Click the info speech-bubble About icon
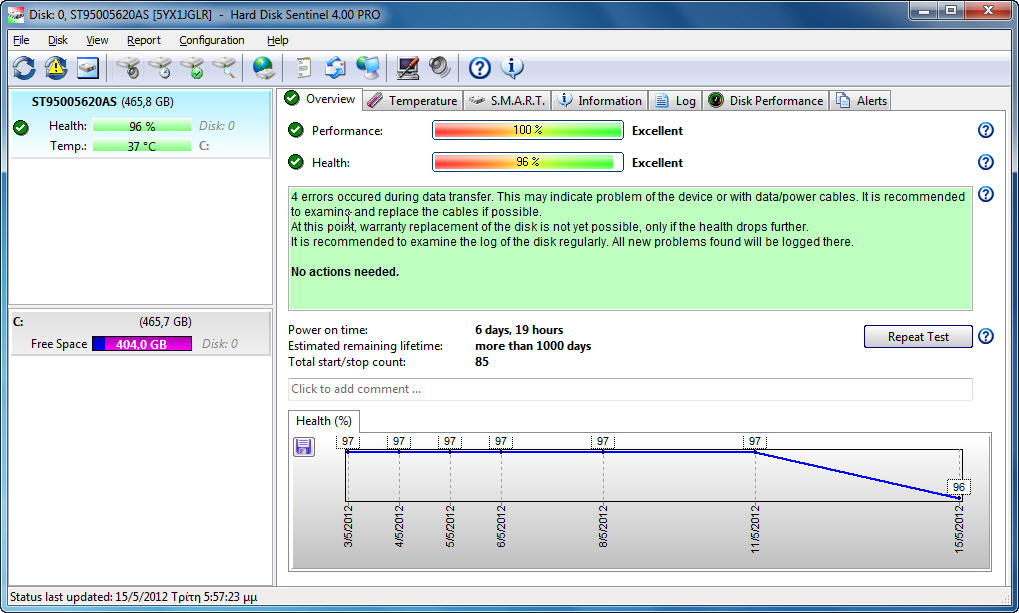The image size is (1019, 613). coord(512,68)
